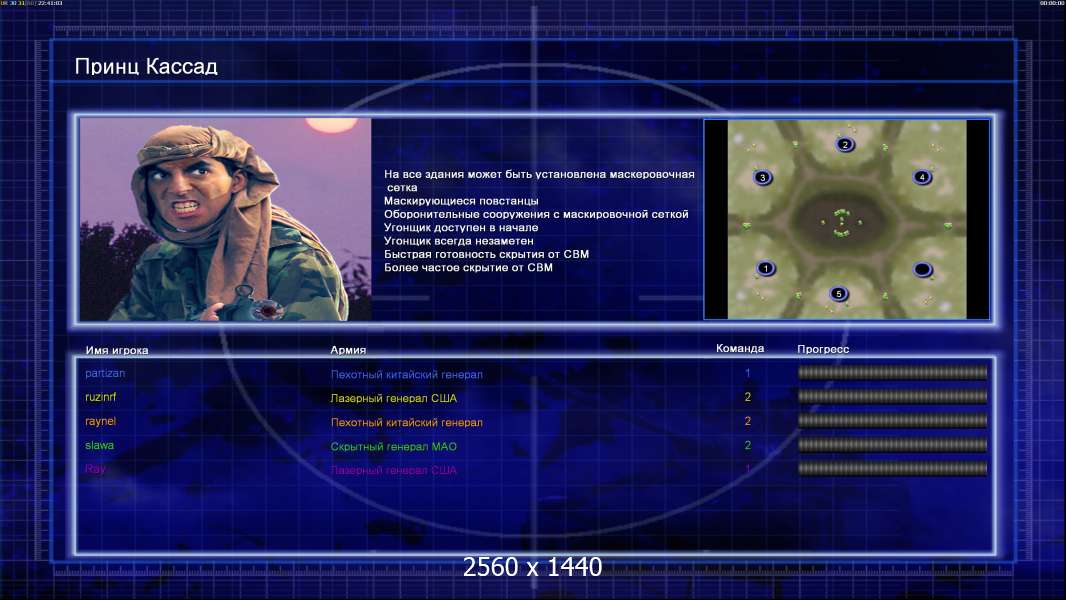The width and height of the screenshot is (1066, 600).
Task: Click the line Угонщик всегда незаметен
Action: pyautogui.click(x=459, y=241)
